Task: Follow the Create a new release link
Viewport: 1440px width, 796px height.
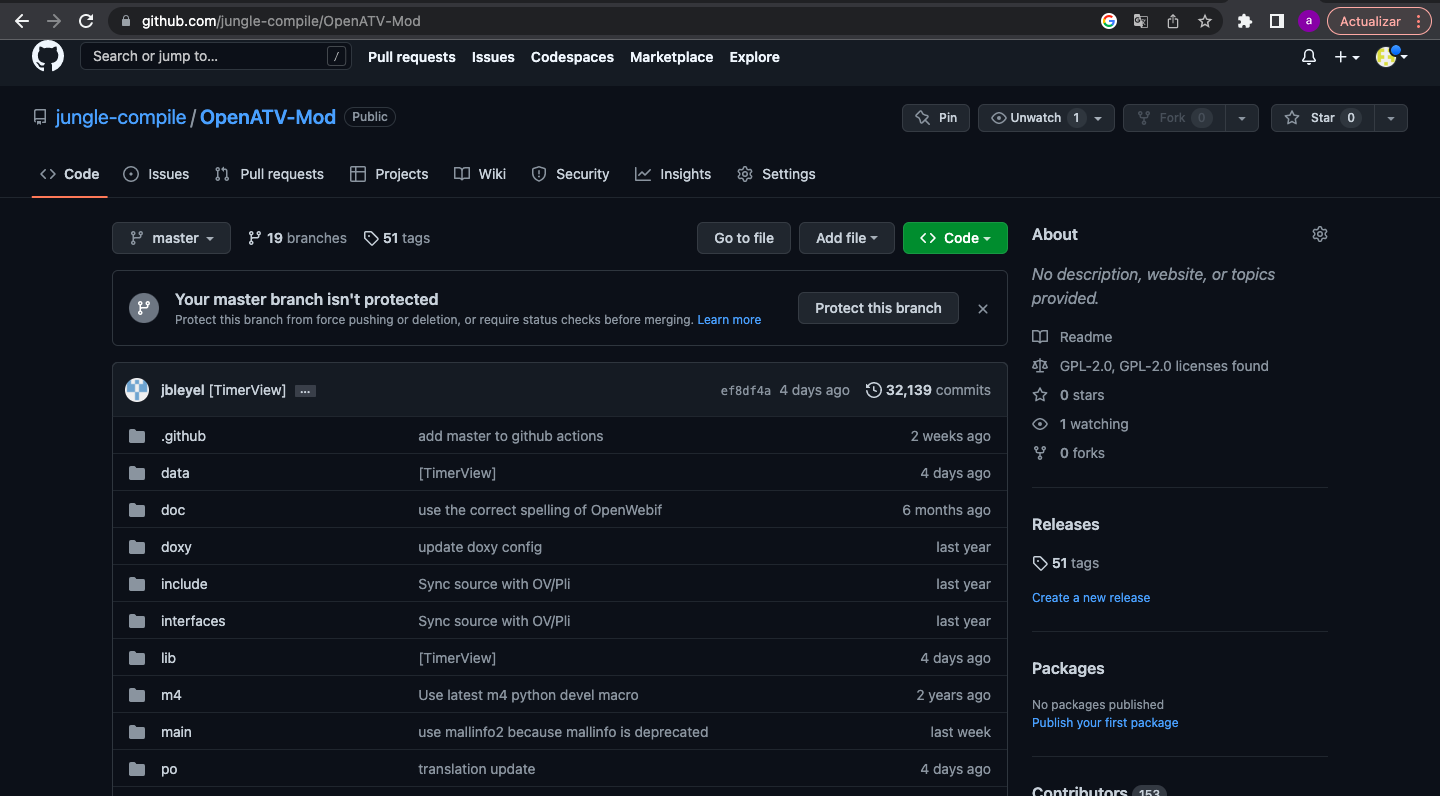Action: point(1090,597)
